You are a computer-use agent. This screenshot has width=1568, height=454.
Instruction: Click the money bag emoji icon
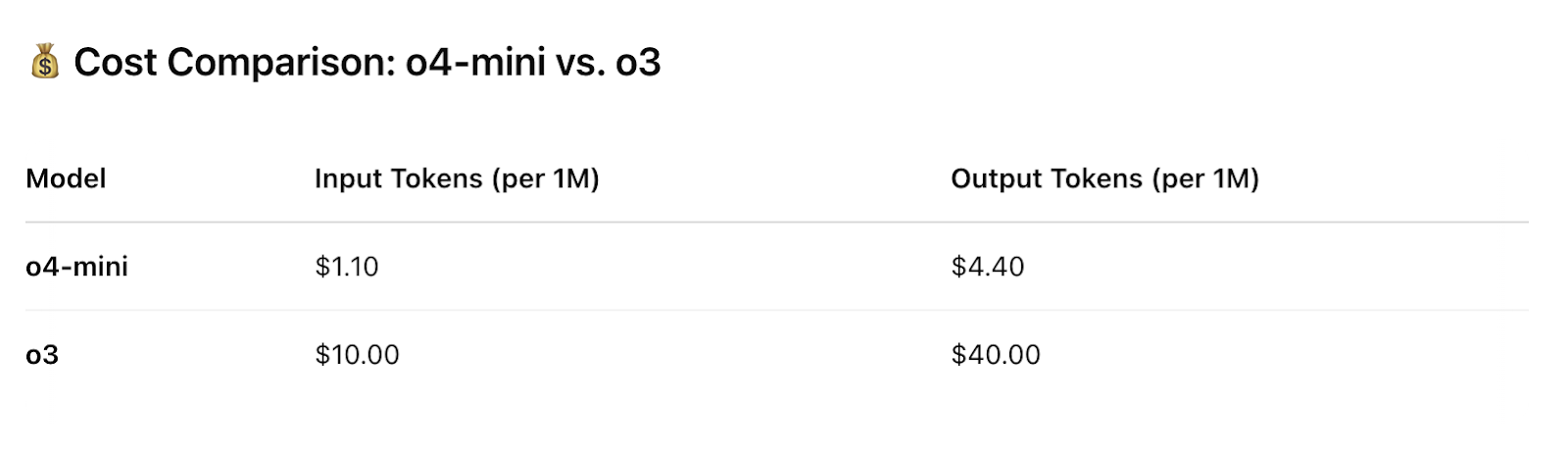[x=45, y=62]
